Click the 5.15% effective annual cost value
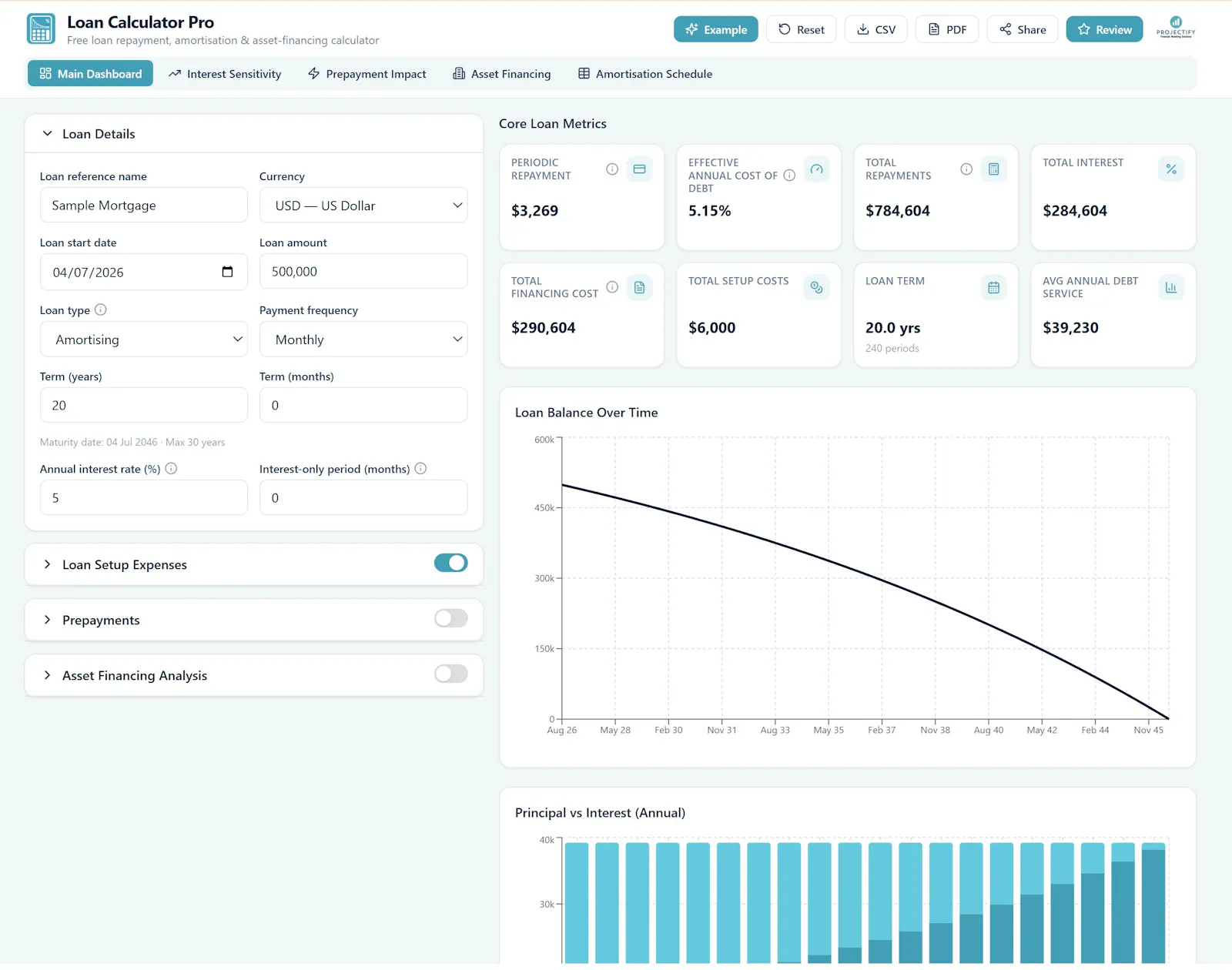 710,211
